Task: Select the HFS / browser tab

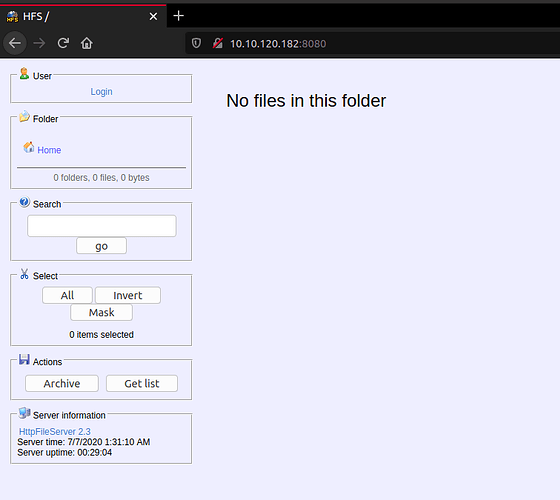Action: pyautogui.click(x=83, y=16)
